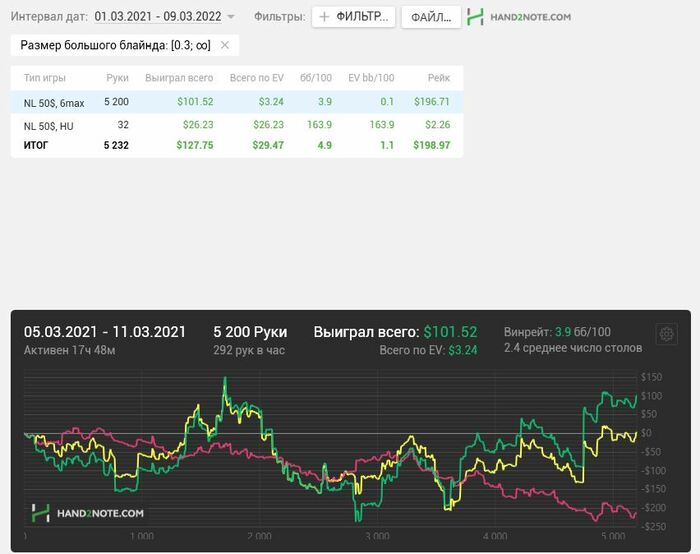
Task: Select the NL 50$, HU row
Action: [x=237, y=125]
